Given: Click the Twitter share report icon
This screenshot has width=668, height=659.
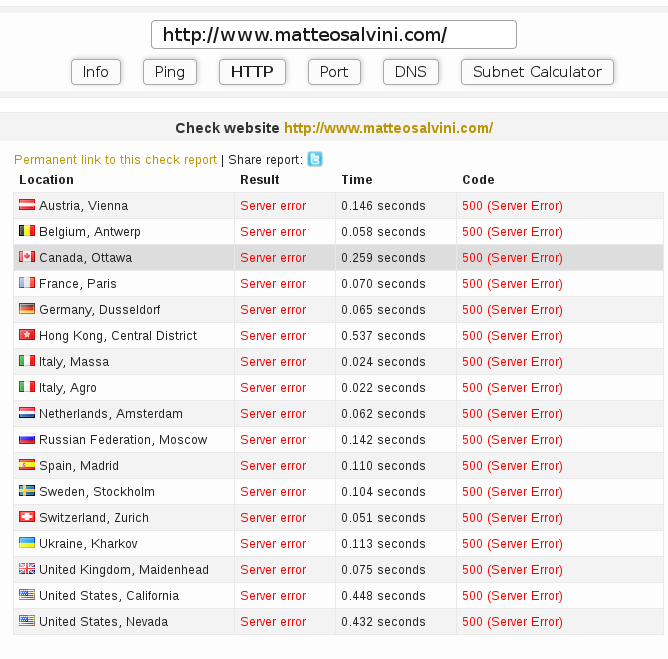Looking at the screenshot, I should coord(315,159).
